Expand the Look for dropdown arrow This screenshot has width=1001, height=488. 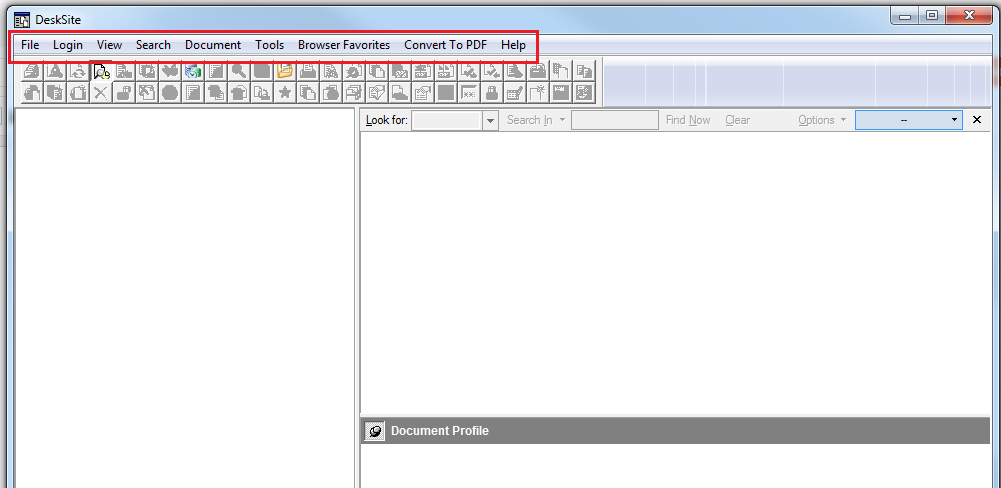click(x=490, y=120)
